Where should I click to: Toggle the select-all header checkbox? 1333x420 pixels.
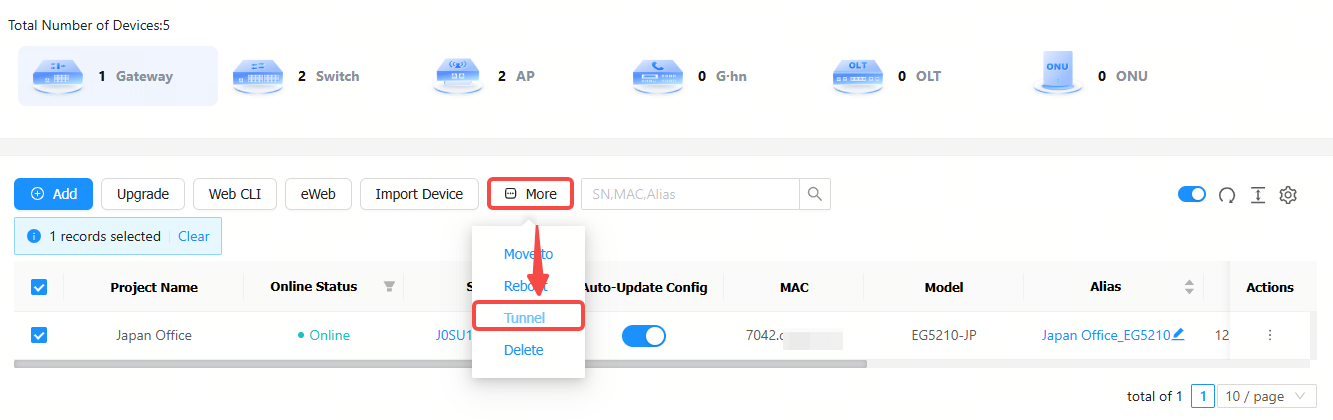(39, 287)
